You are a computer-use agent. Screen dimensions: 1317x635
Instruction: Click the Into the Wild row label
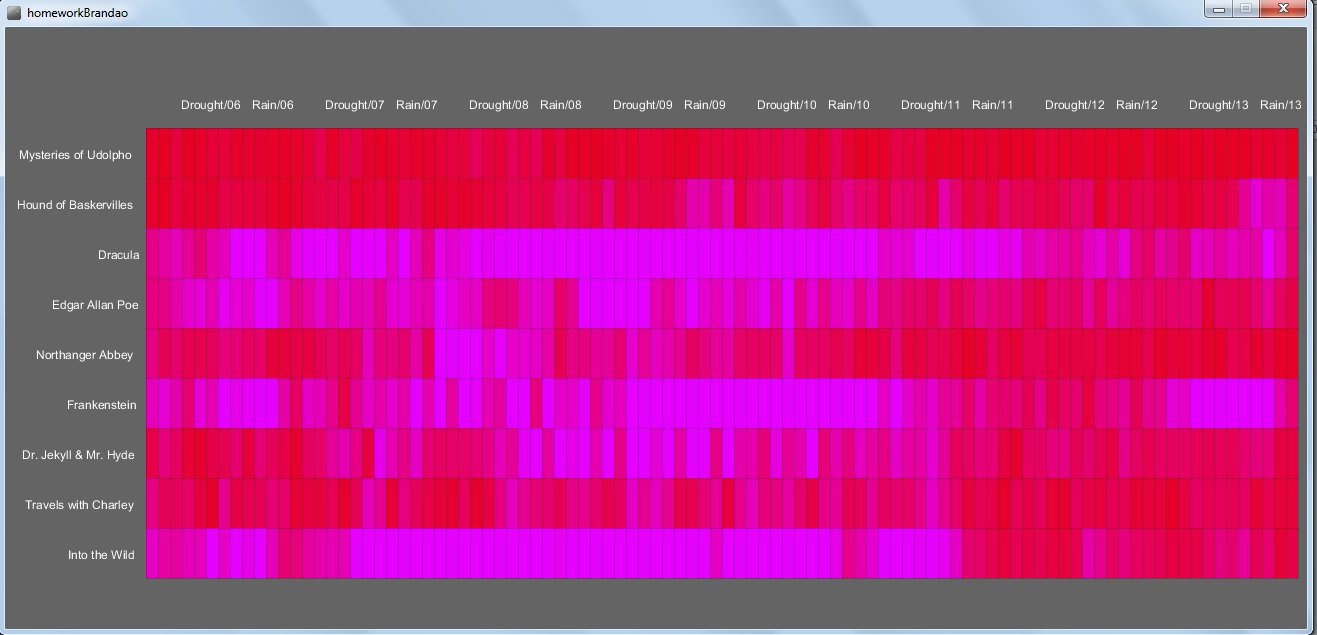point(100,555)
